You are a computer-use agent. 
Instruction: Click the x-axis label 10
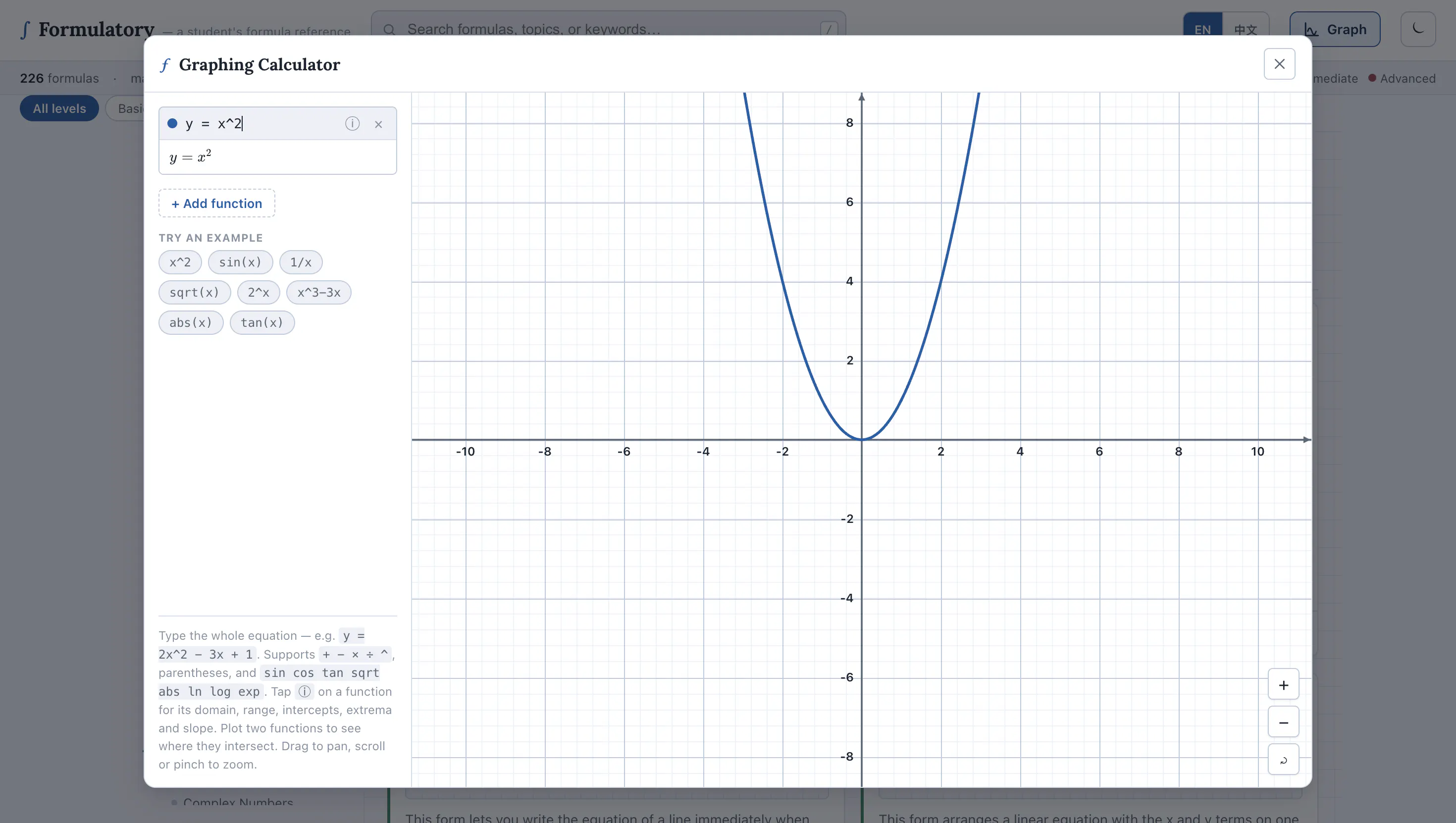pos(1257,452)
